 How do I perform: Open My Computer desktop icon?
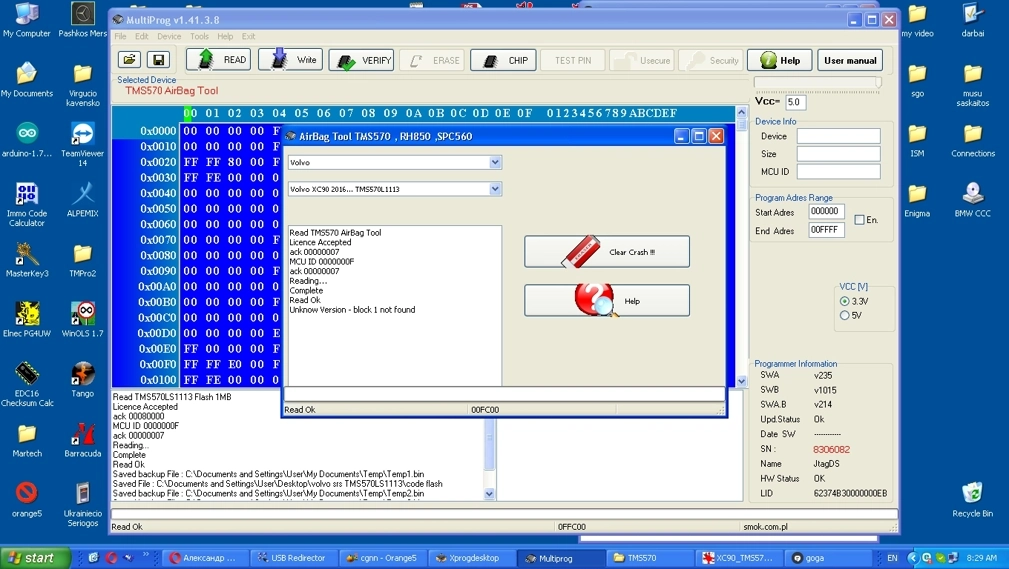(x=26, y=20)
